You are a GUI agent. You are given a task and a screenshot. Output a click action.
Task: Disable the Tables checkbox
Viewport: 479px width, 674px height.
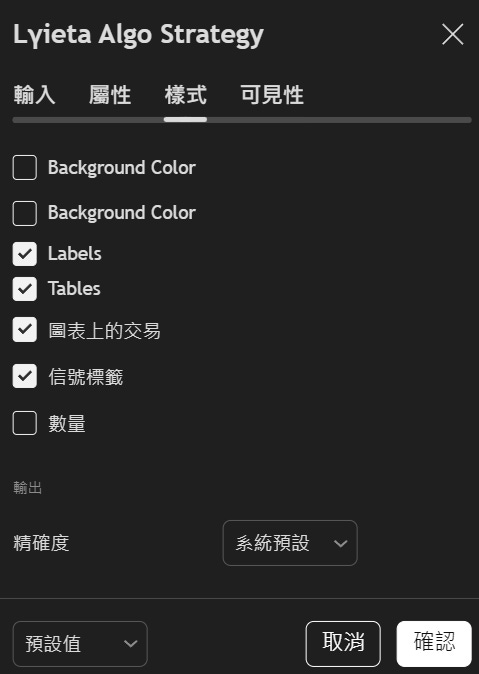[25, 288]
